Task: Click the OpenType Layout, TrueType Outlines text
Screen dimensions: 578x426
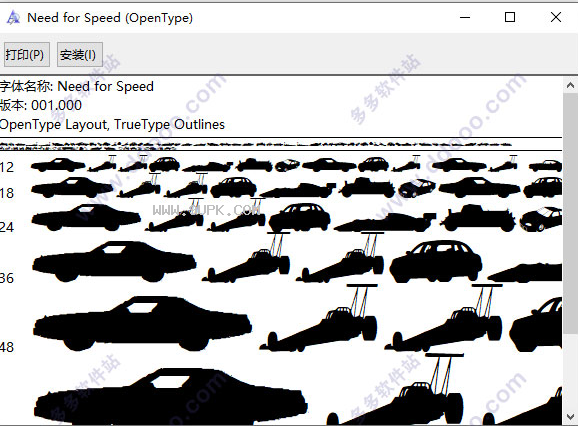Action: point(112,125)
